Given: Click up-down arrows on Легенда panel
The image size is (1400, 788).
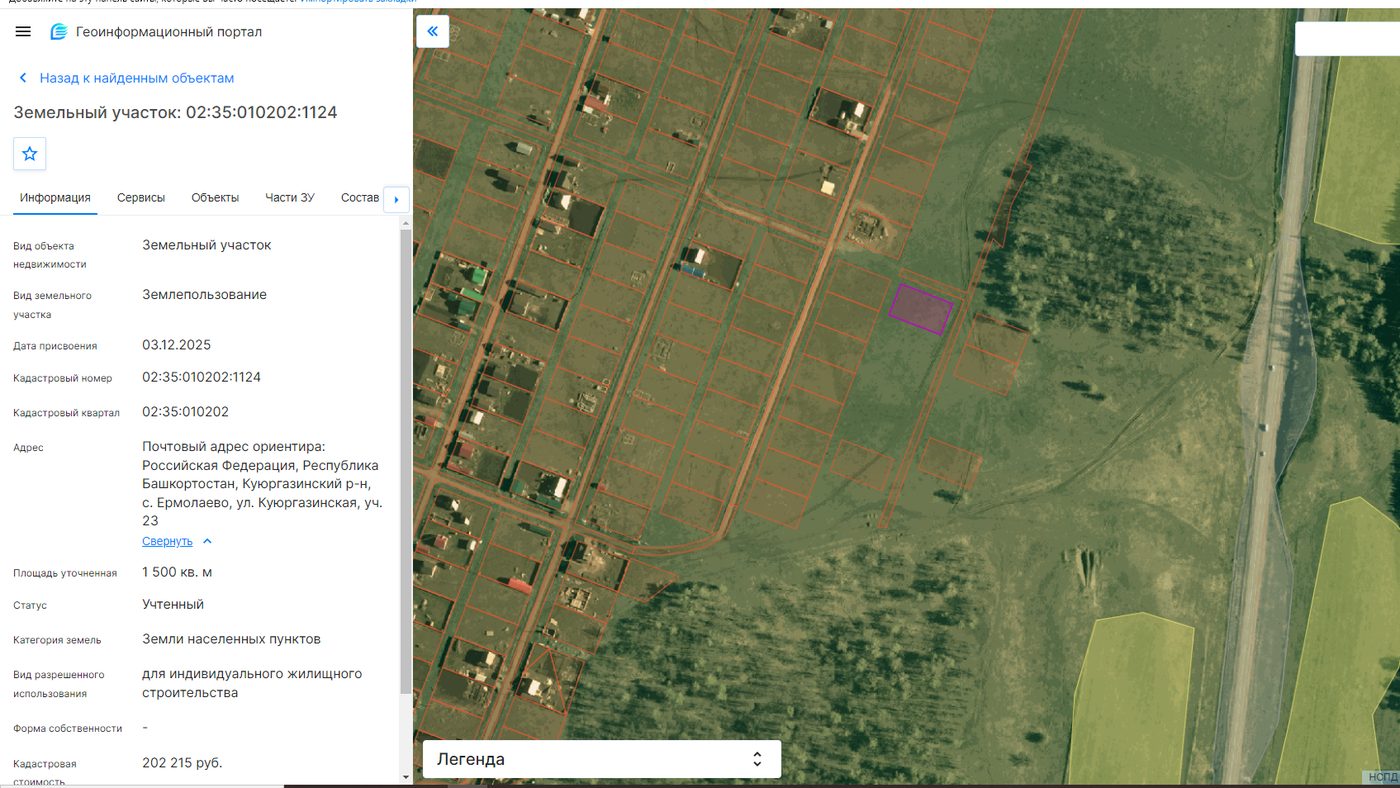Looking at the screenshot, I should pos(757,759).
